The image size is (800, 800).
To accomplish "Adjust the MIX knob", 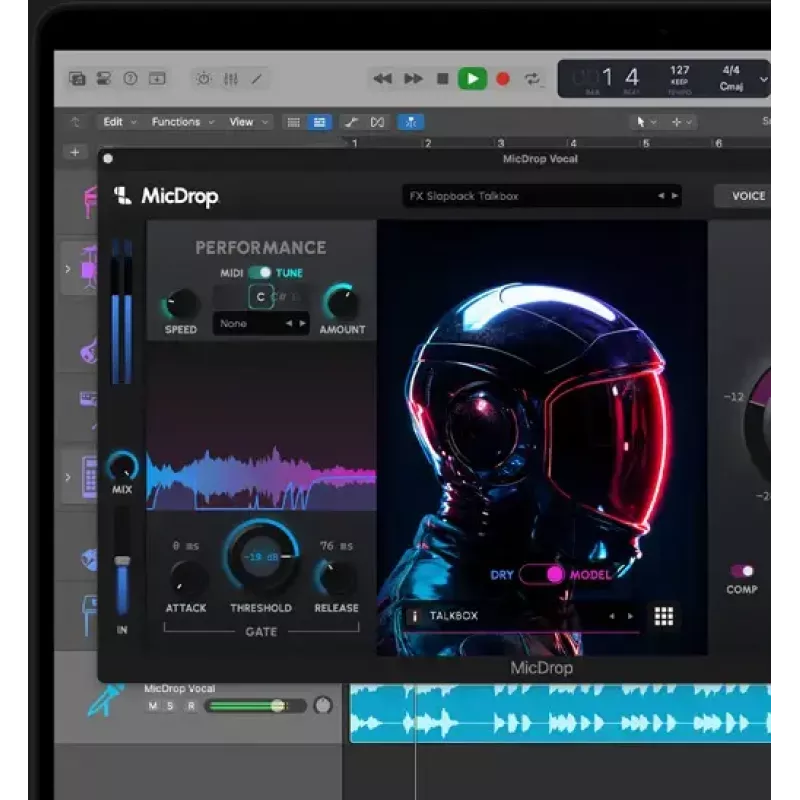I will (x=122, y=466).
